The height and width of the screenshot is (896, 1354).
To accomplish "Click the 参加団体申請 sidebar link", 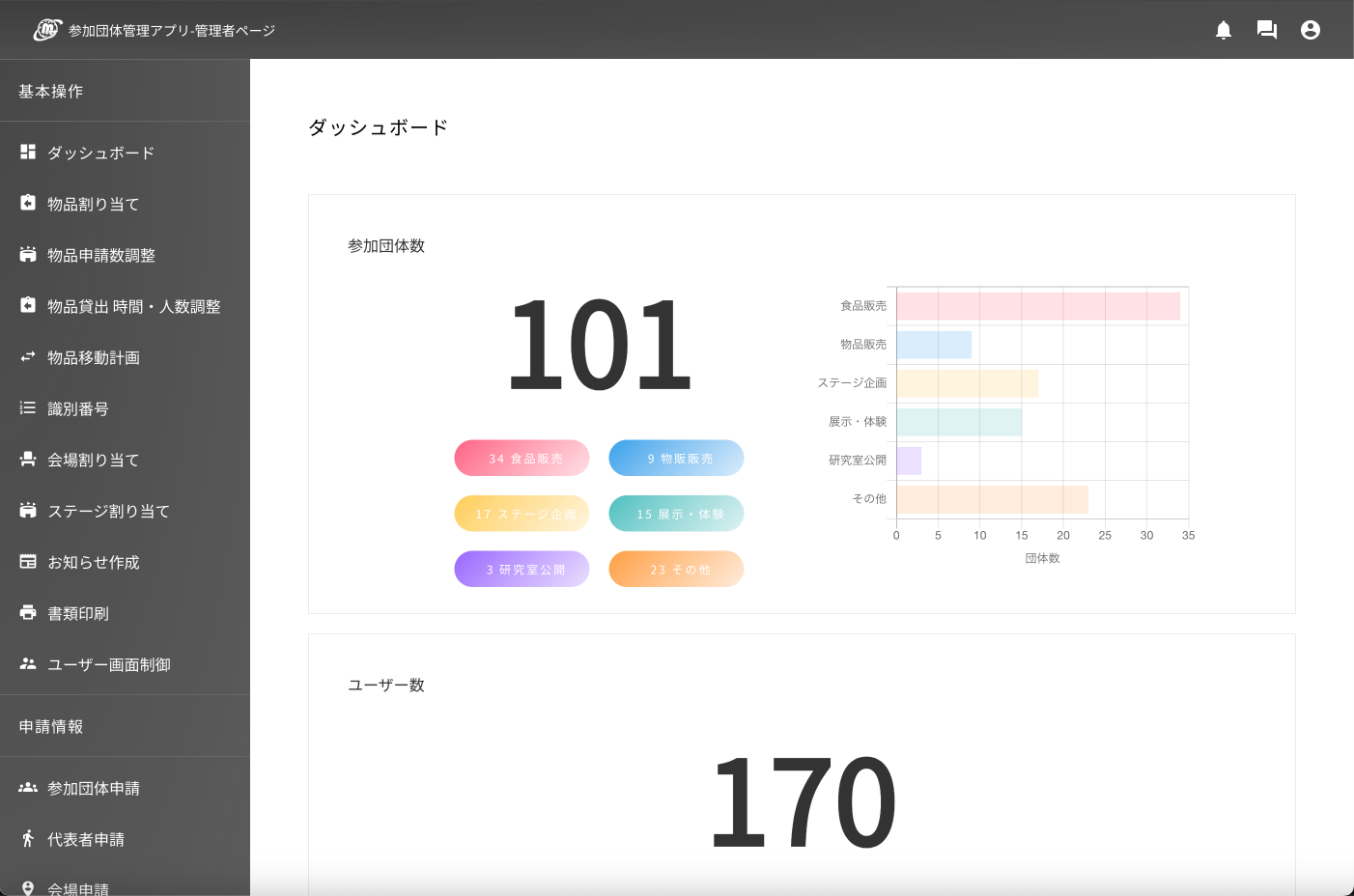I will pos(94,788).
